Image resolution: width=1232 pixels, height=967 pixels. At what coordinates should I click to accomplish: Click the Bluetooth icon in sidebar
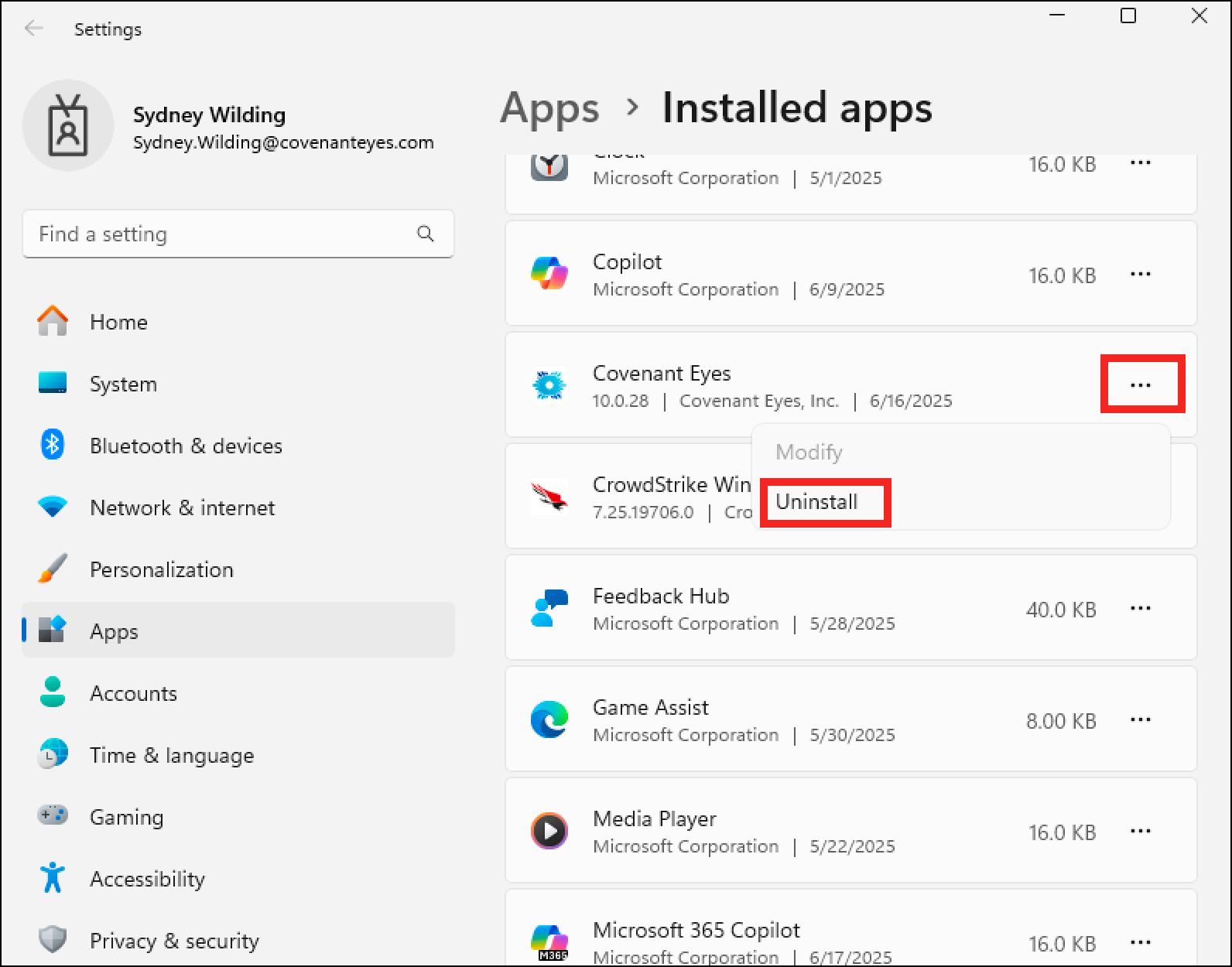click(53, 445)
